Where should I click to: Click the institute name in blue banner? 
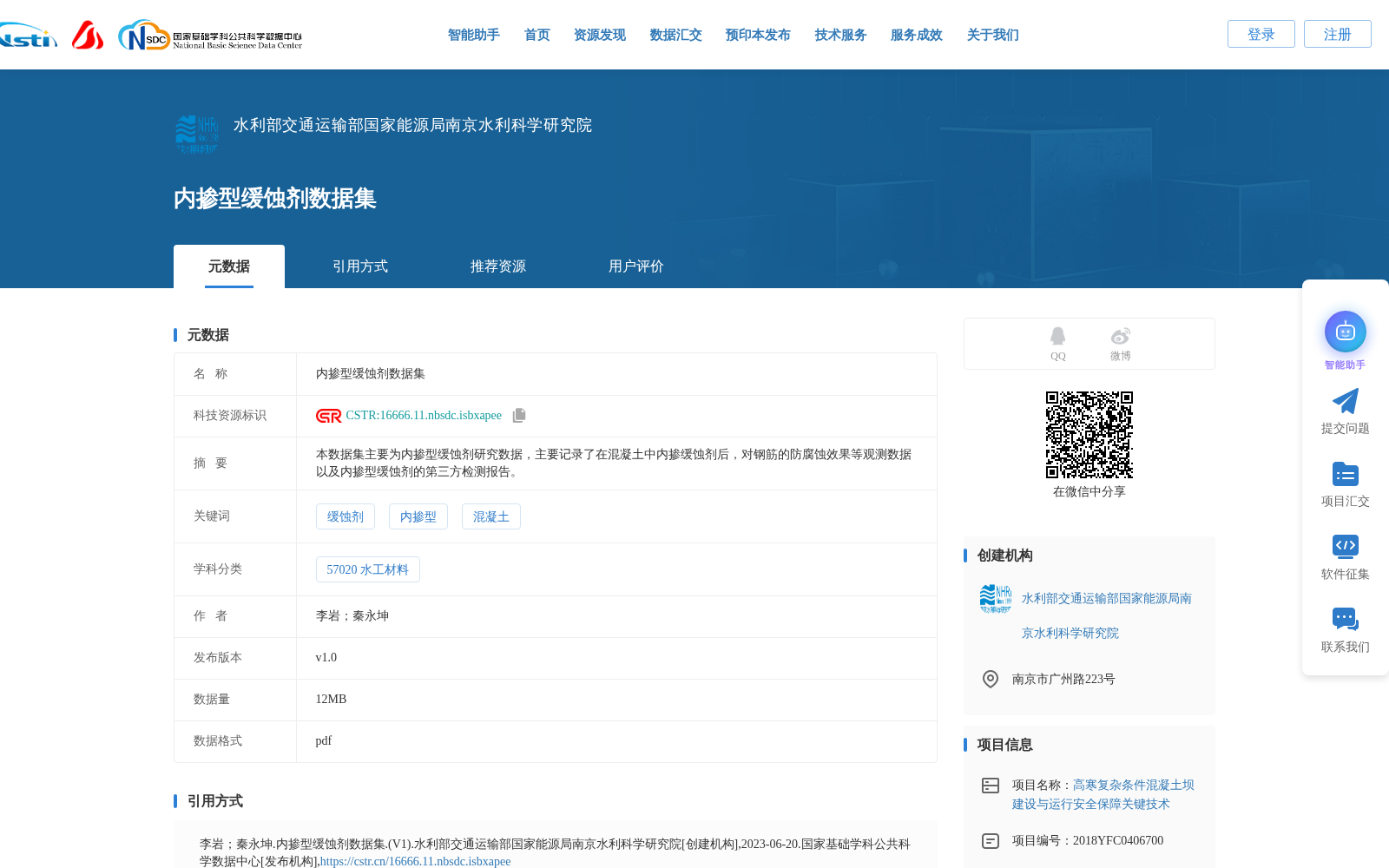(x=412, y=125)
